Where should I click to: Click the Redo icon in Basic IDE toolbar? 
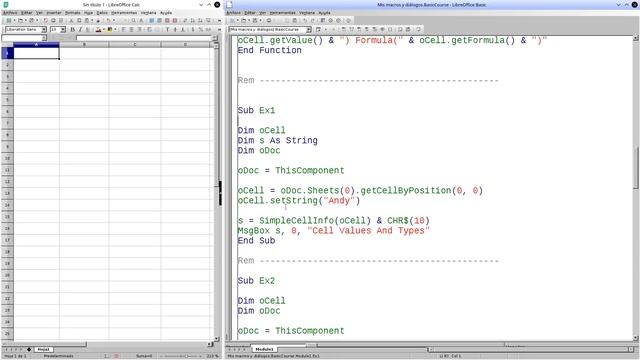tap(313, 20)
